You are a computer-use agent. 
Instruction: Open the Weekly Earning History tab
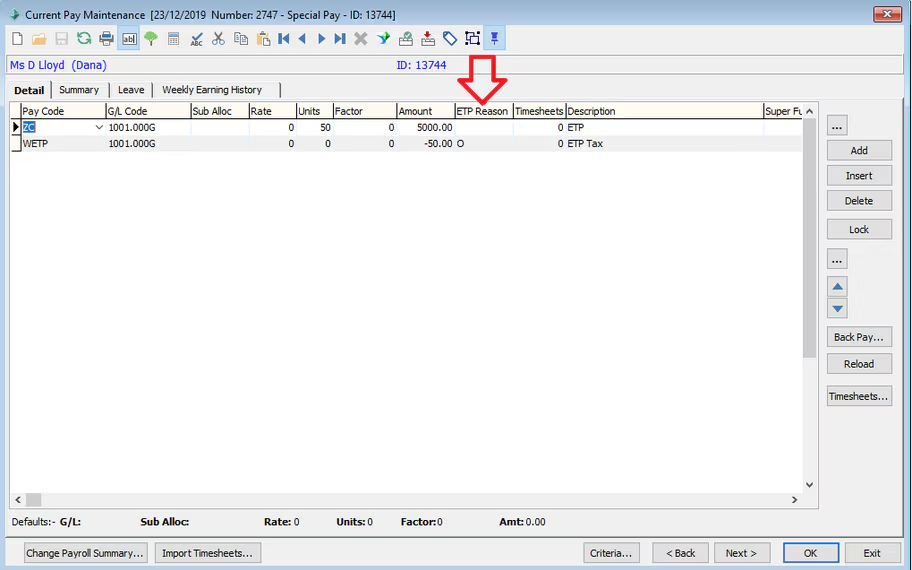[x=212, y=90]
